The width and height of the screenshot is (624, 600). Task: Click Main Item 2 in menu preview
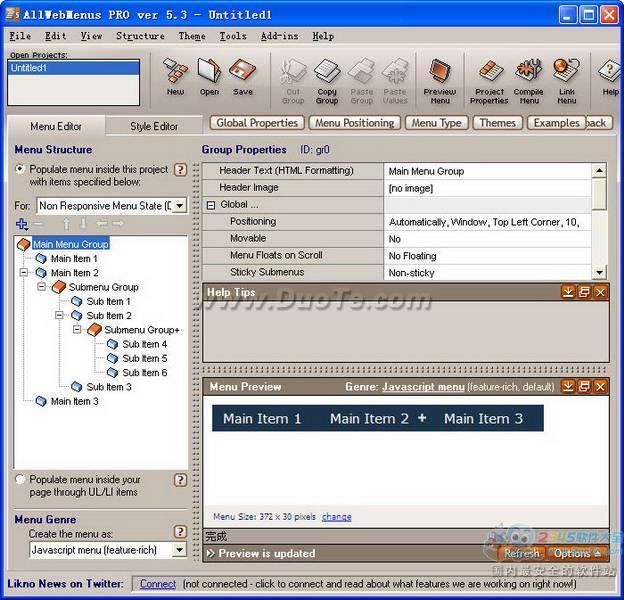pos(369,419)
